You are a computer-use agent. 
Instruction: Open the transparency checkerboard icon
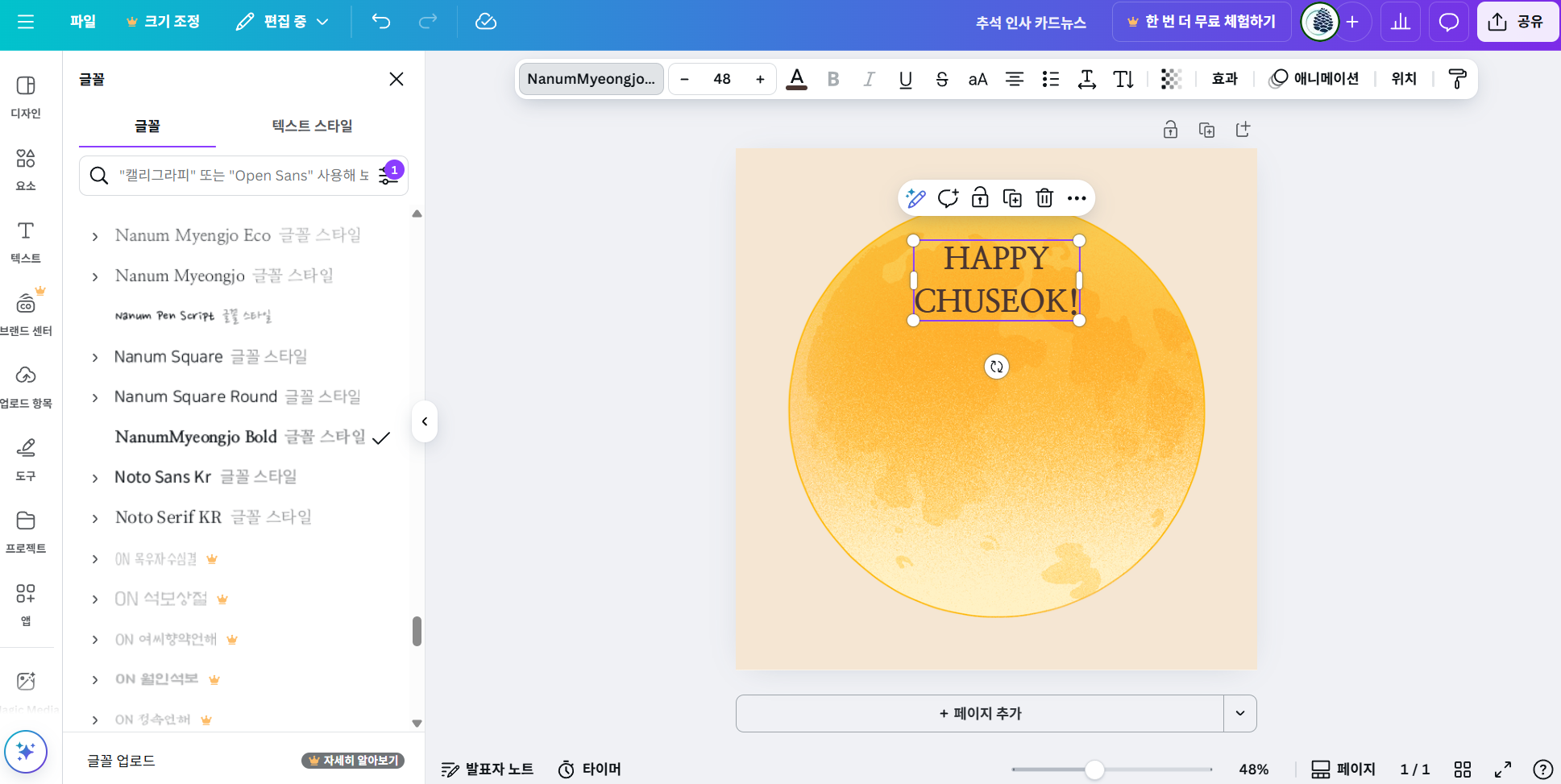click(1171, 79)
